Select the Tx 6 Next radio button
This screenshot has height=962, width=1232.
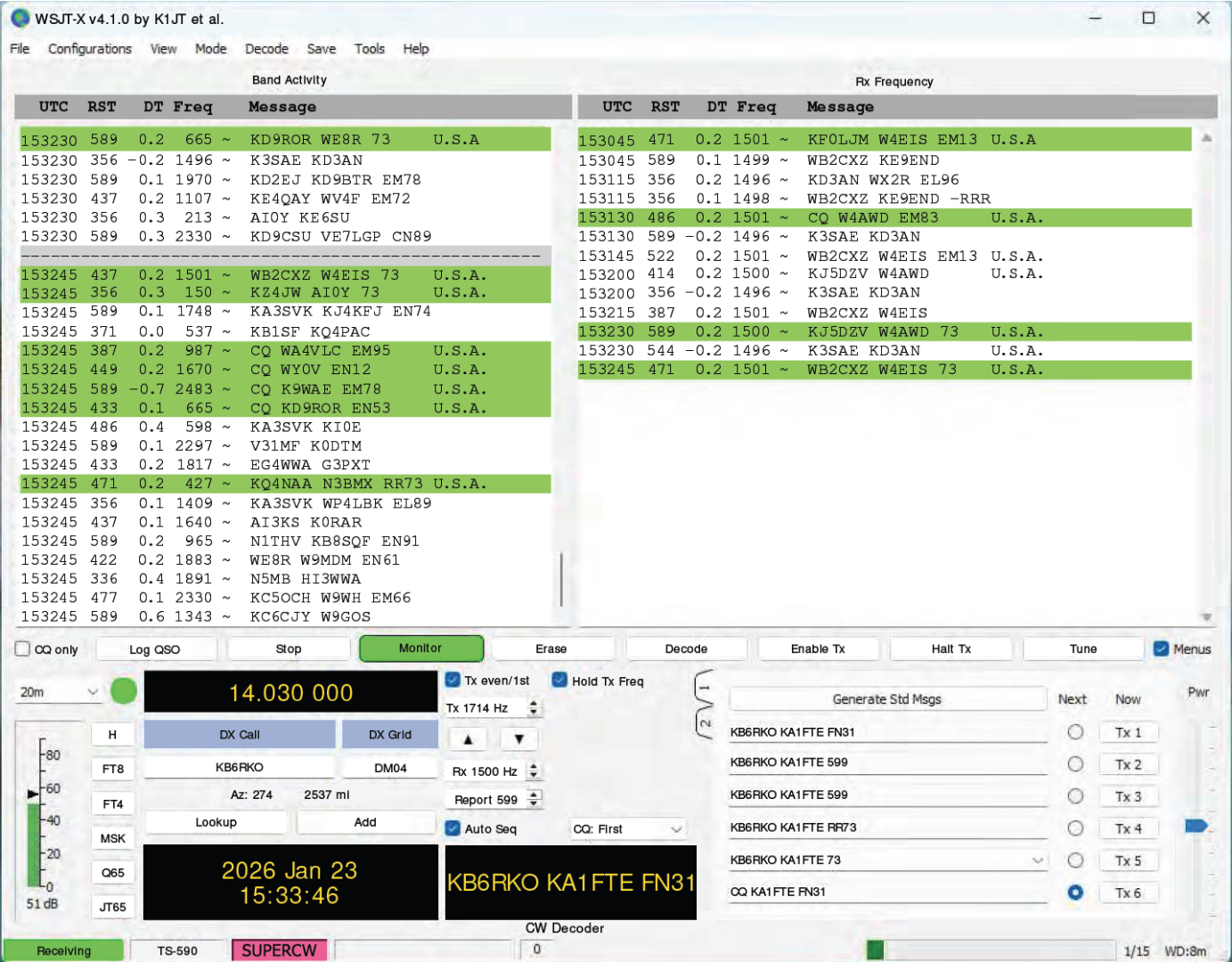1075,893
